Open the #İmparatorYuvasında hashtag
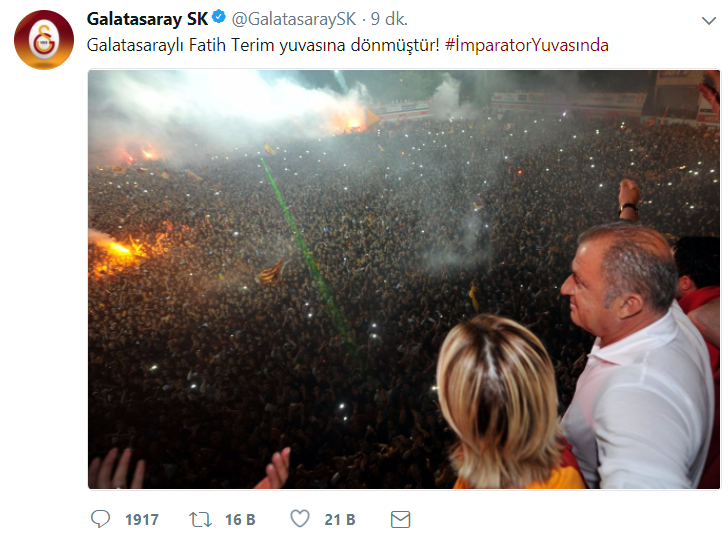 [x=526, y=46]
